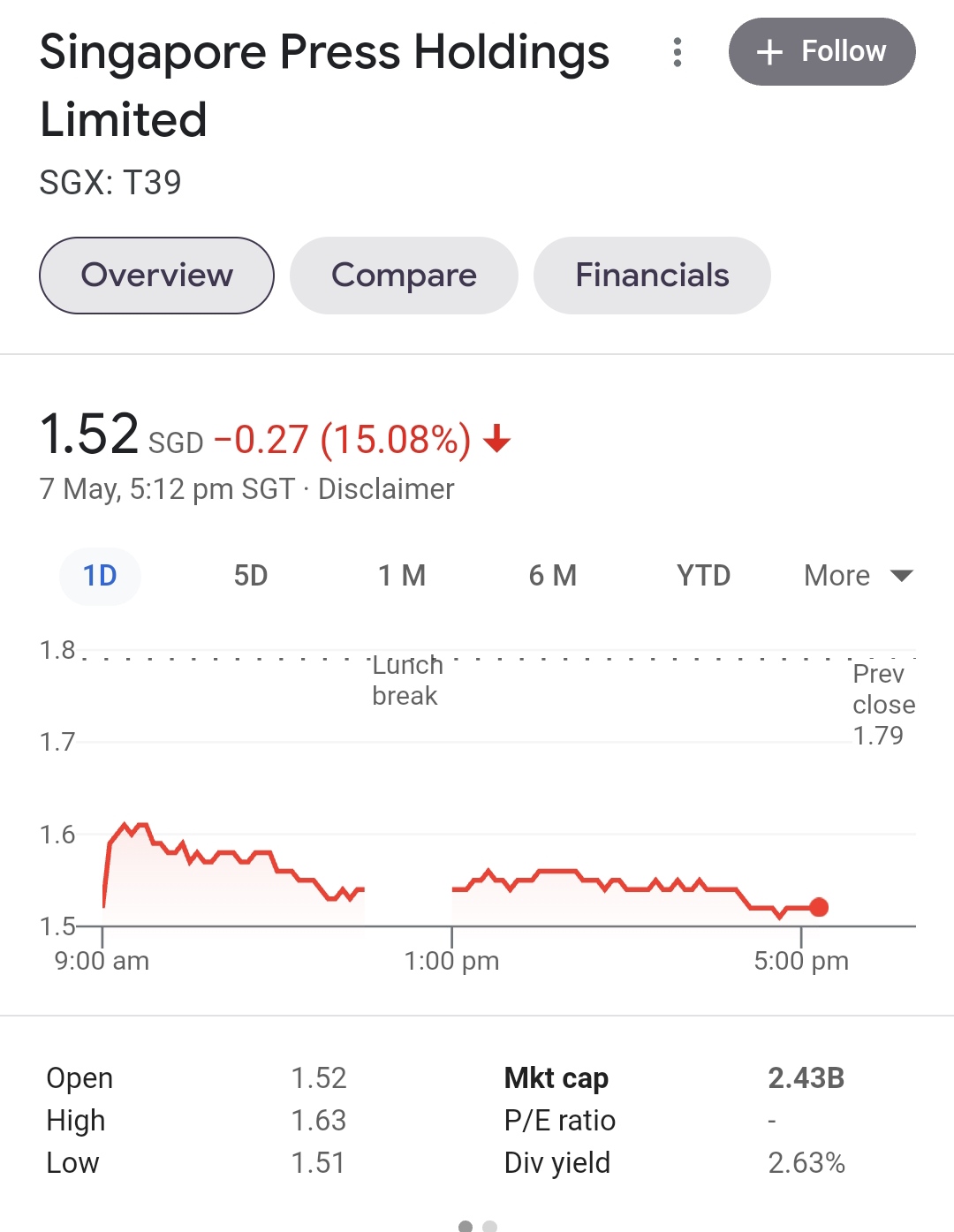Click the plus Follow button
Viewport: 954px width, 1232px height.
pos(821,52)
